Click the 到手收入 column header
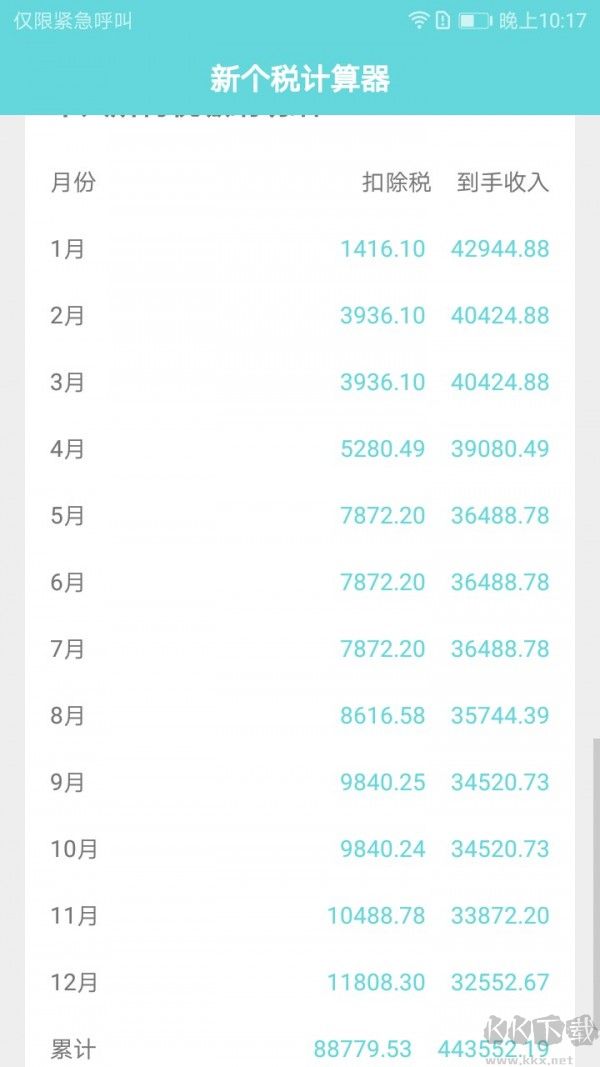Viewport: 600px width, 1067px height. pyautogui.click(x=503, y=183)
